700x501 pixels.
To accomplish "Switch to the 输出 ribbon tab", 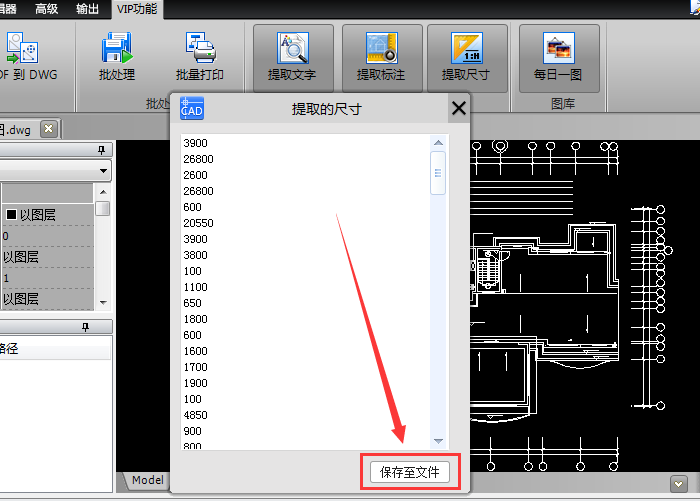I will [87, 9].
